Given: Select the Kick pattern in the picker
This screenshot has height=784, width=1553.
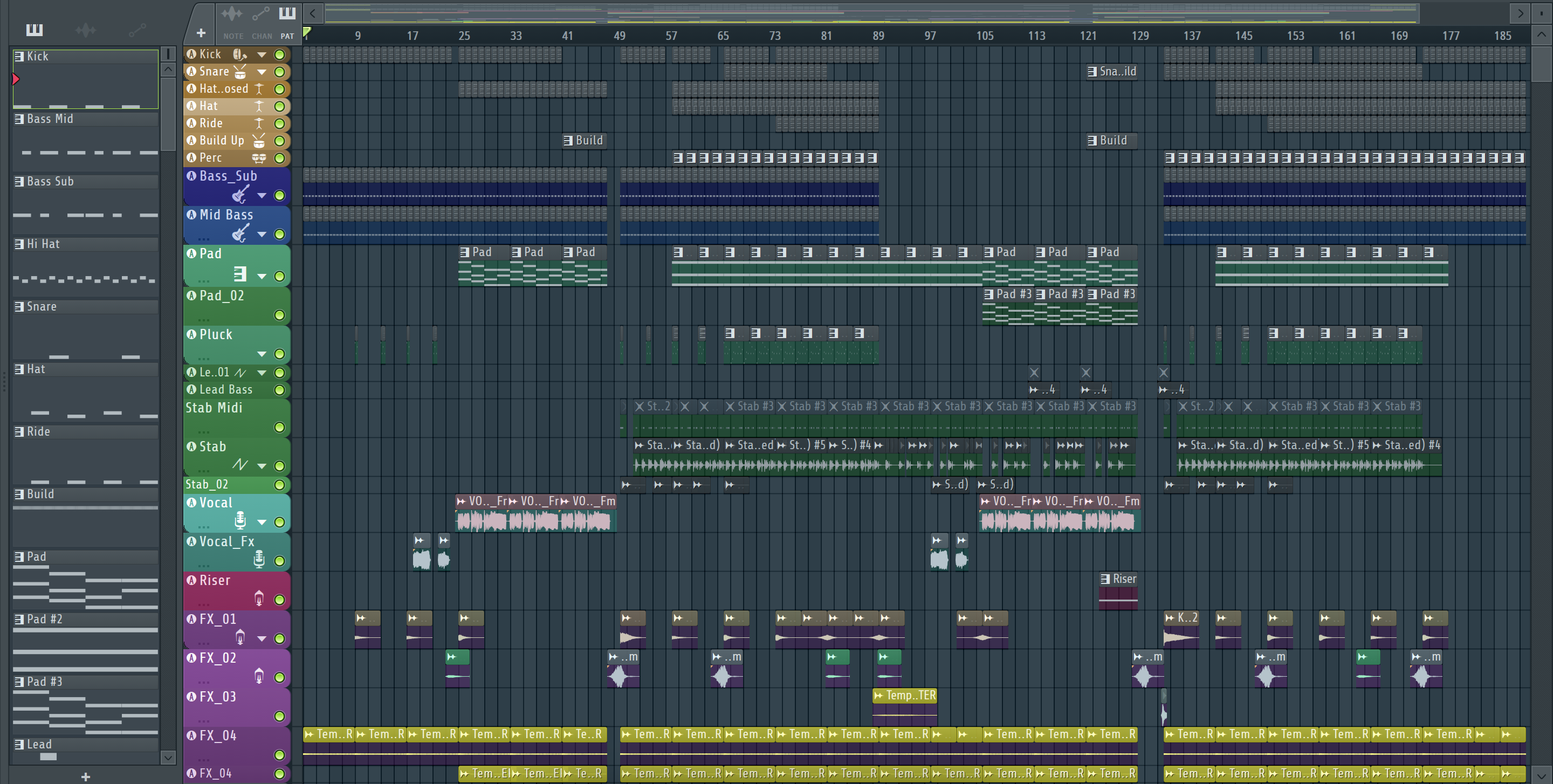Looking at the screenshot, I should coord(86,79).
